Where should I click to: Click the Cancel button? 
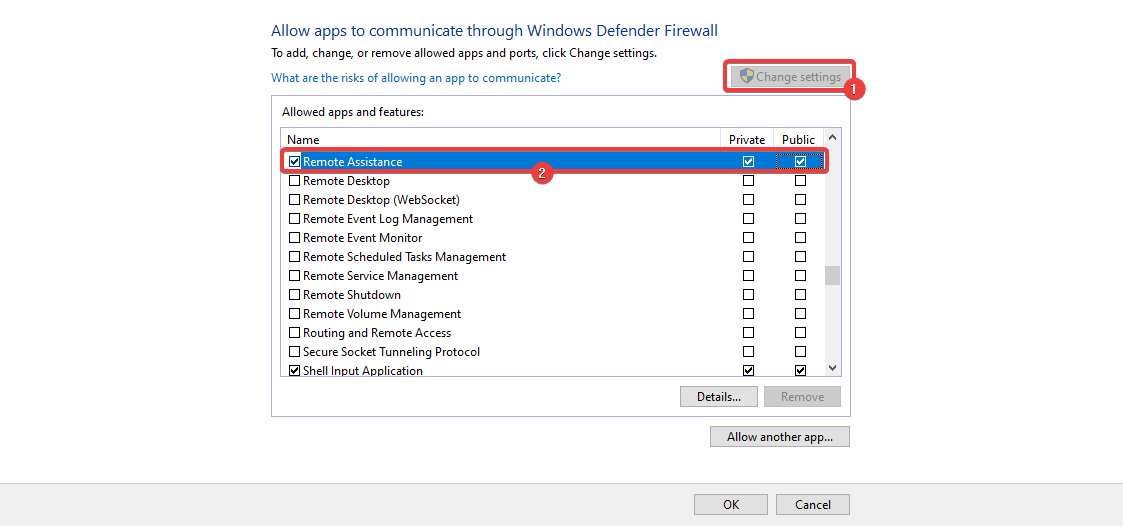813,505
